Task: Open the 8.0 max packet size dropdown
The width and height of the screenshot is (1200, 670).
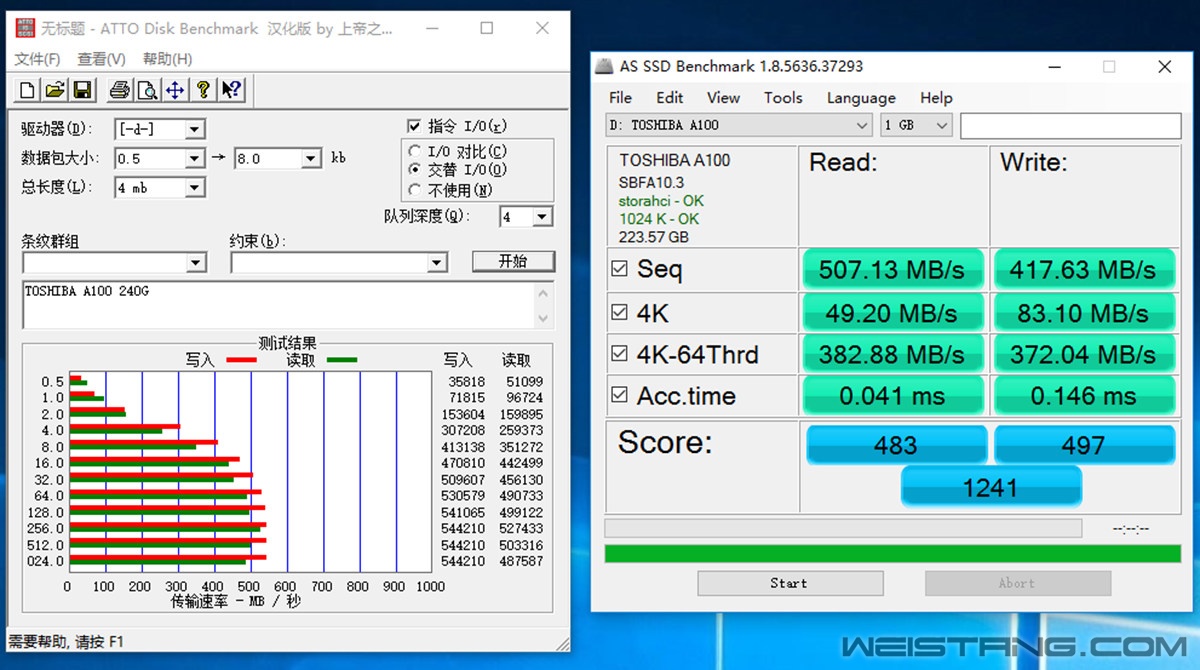Action: [x=311, y=158]
